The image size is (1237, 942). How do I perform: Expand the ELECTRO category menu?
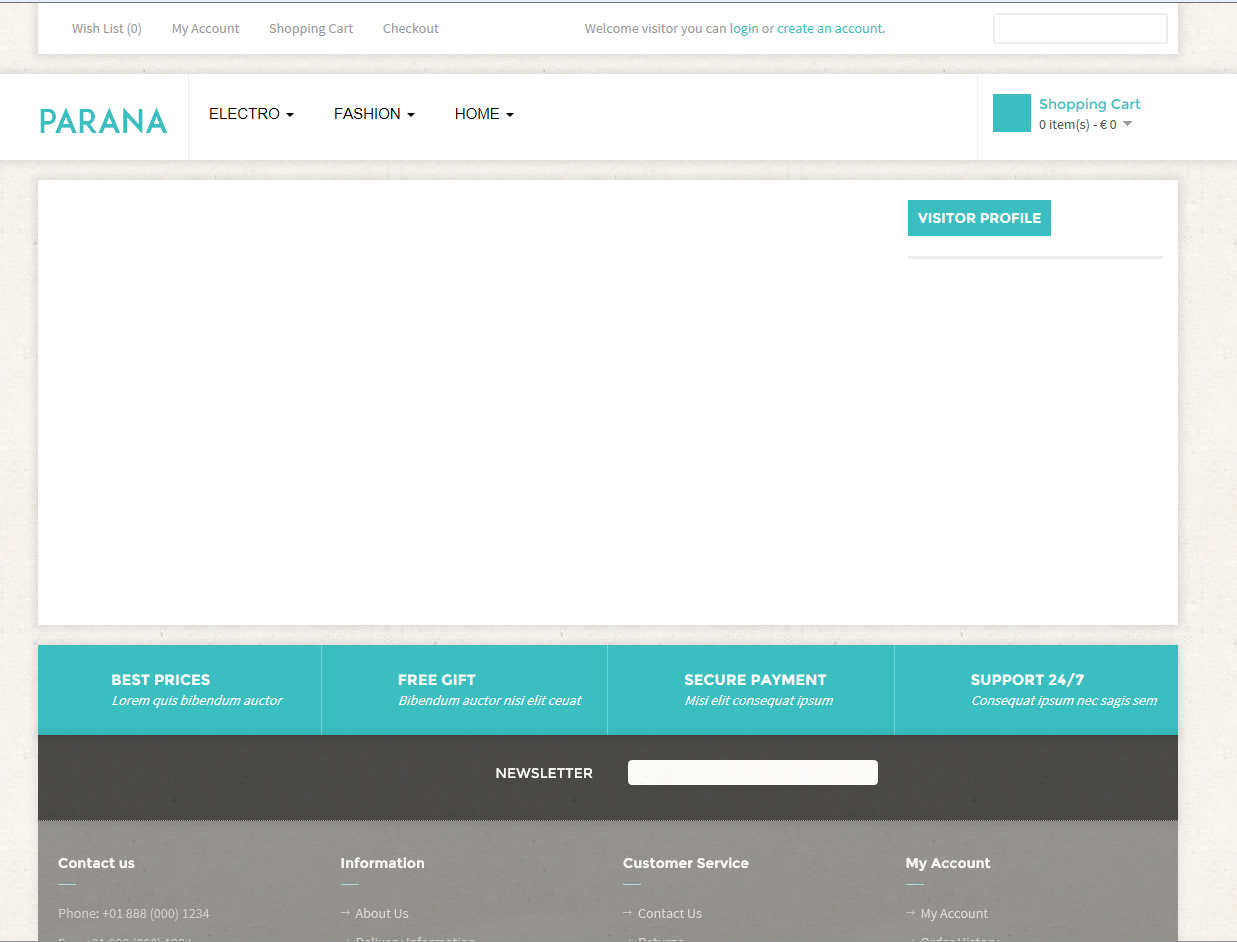point(251,114)
